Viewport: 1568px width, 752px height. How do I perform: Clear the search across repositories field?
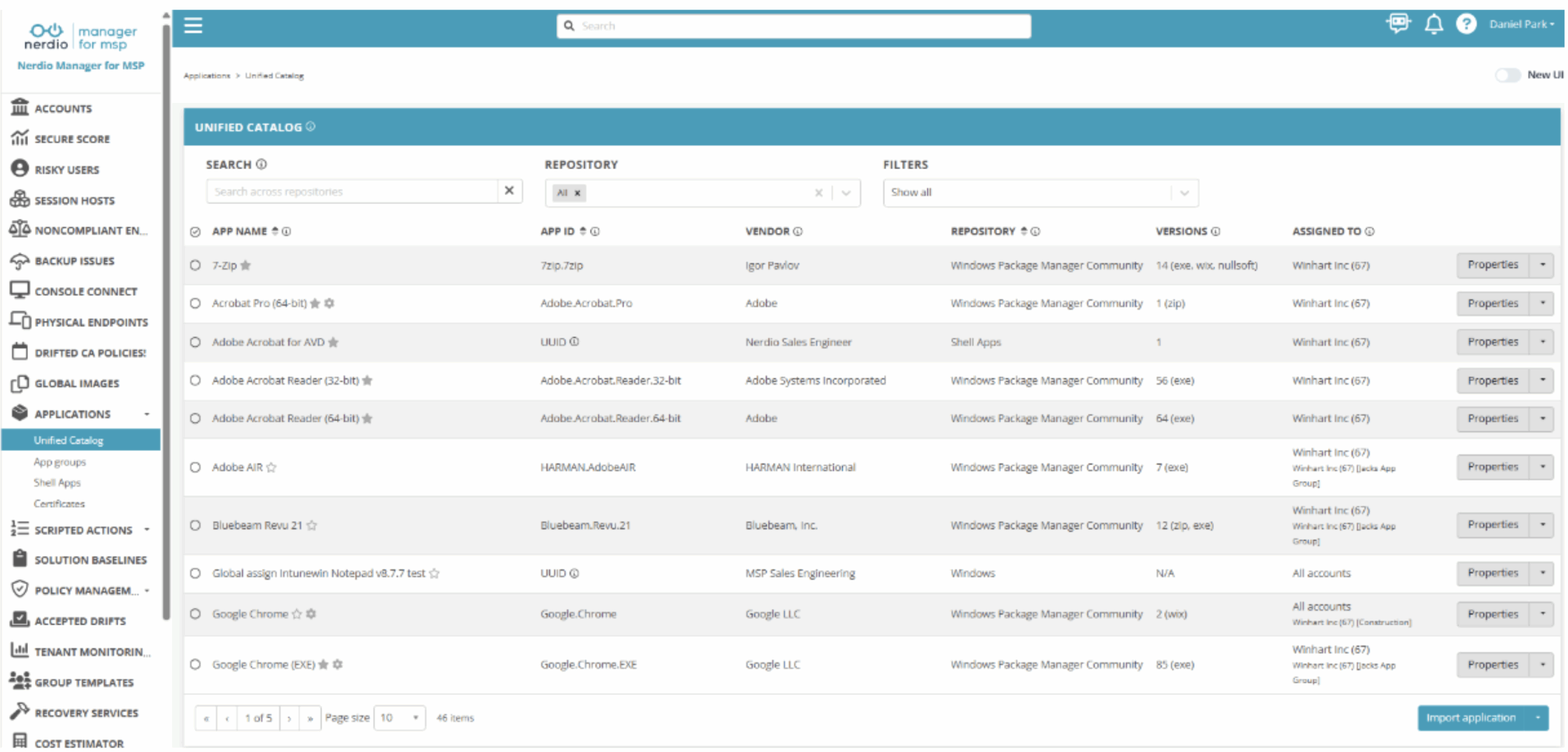pyautogui.click(x=509, y=191)
